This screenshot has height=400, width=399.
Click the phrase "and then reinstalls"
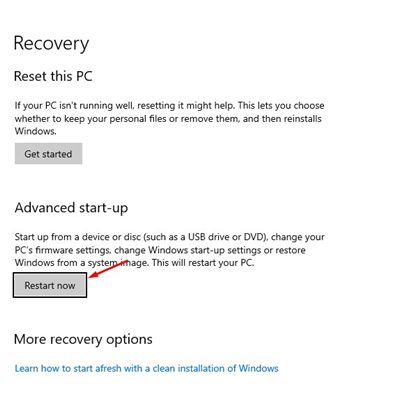point(282,119)
